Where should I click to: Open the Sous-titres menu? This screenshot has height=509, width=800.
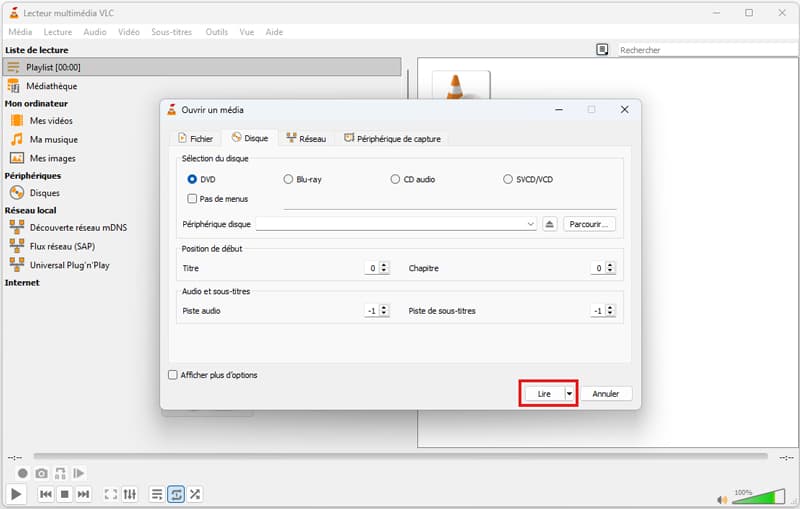click(x=173, y=32)
